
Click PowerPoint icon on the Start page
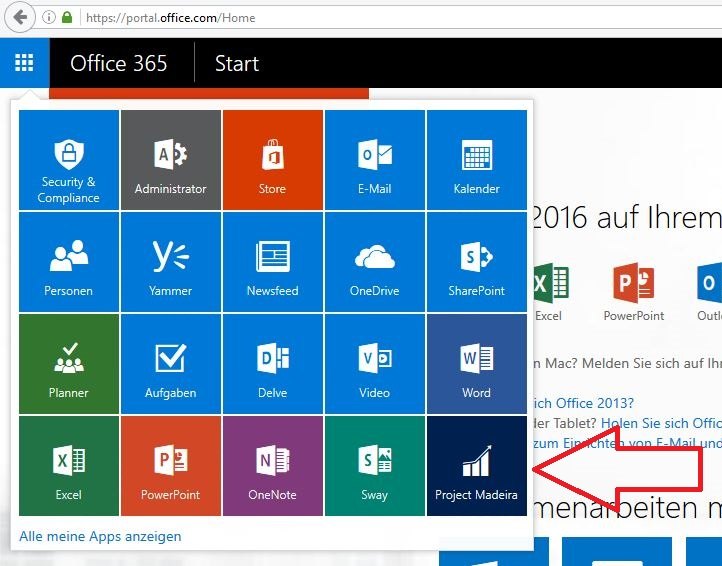[634, 283]
